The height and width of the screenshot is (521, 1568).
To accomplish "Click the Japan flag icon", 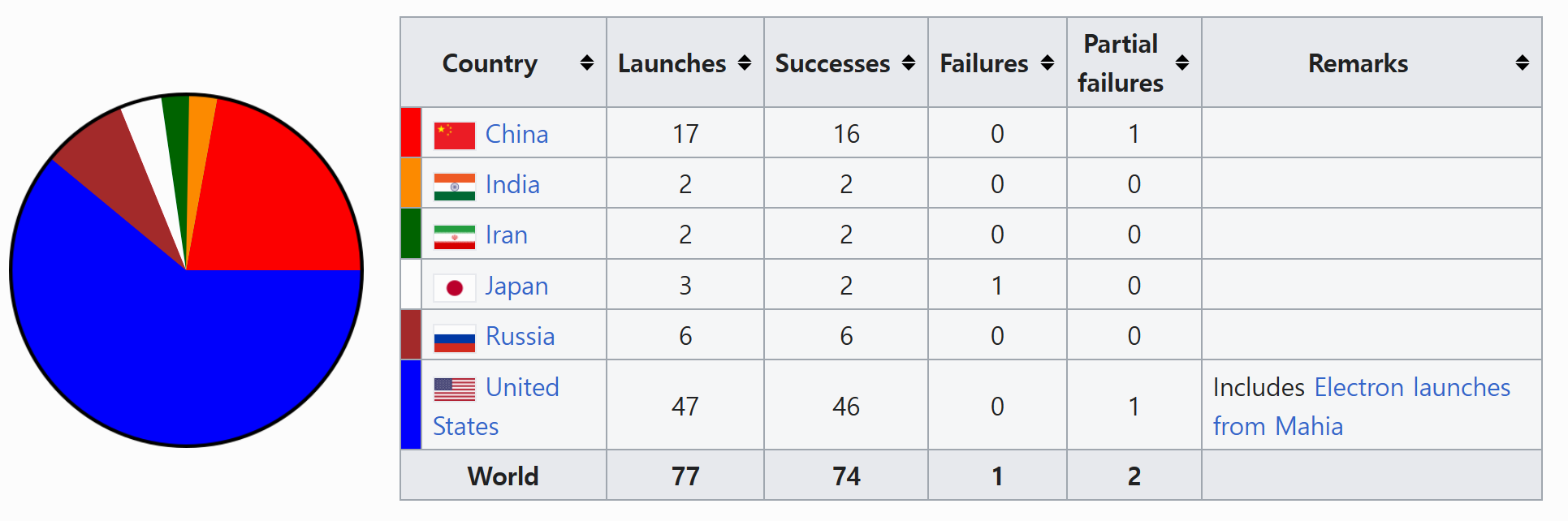I will (x=455, y=288).
